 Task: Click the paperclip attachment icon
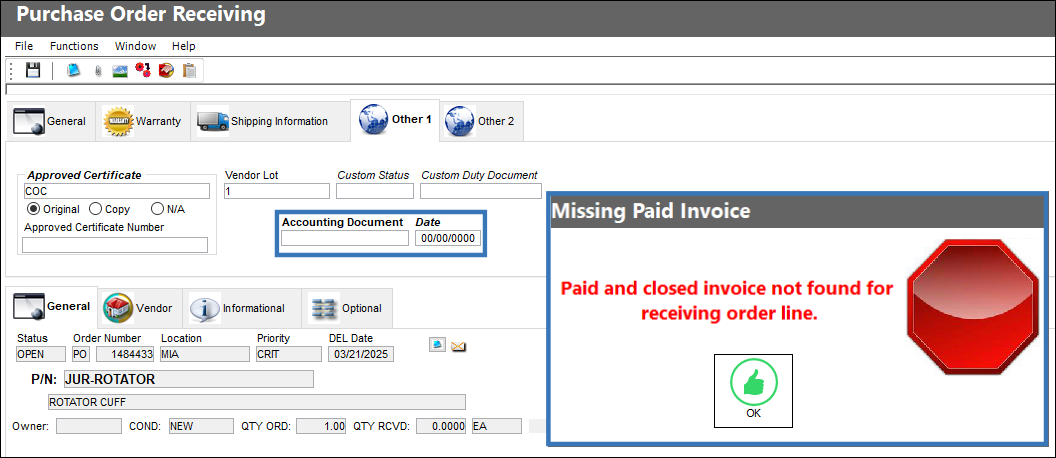click(x=98, y=71)
